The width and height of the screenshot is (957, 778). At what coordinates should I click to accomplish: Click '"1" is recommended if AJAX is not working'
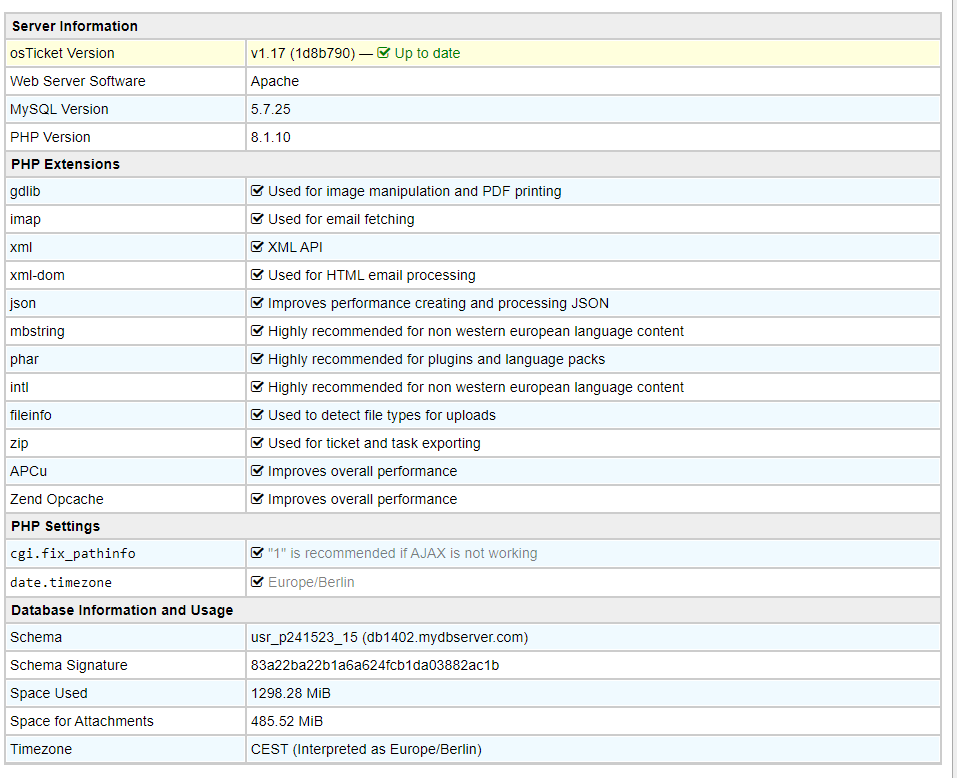(402, 553)
